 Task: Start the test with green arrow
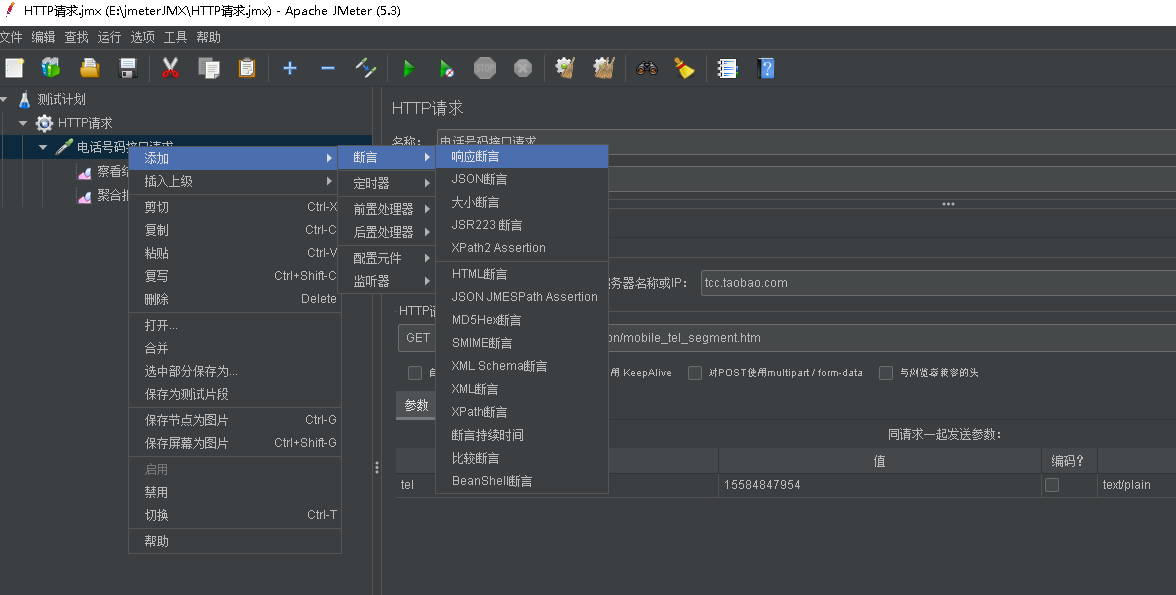[x=409, y=68]
